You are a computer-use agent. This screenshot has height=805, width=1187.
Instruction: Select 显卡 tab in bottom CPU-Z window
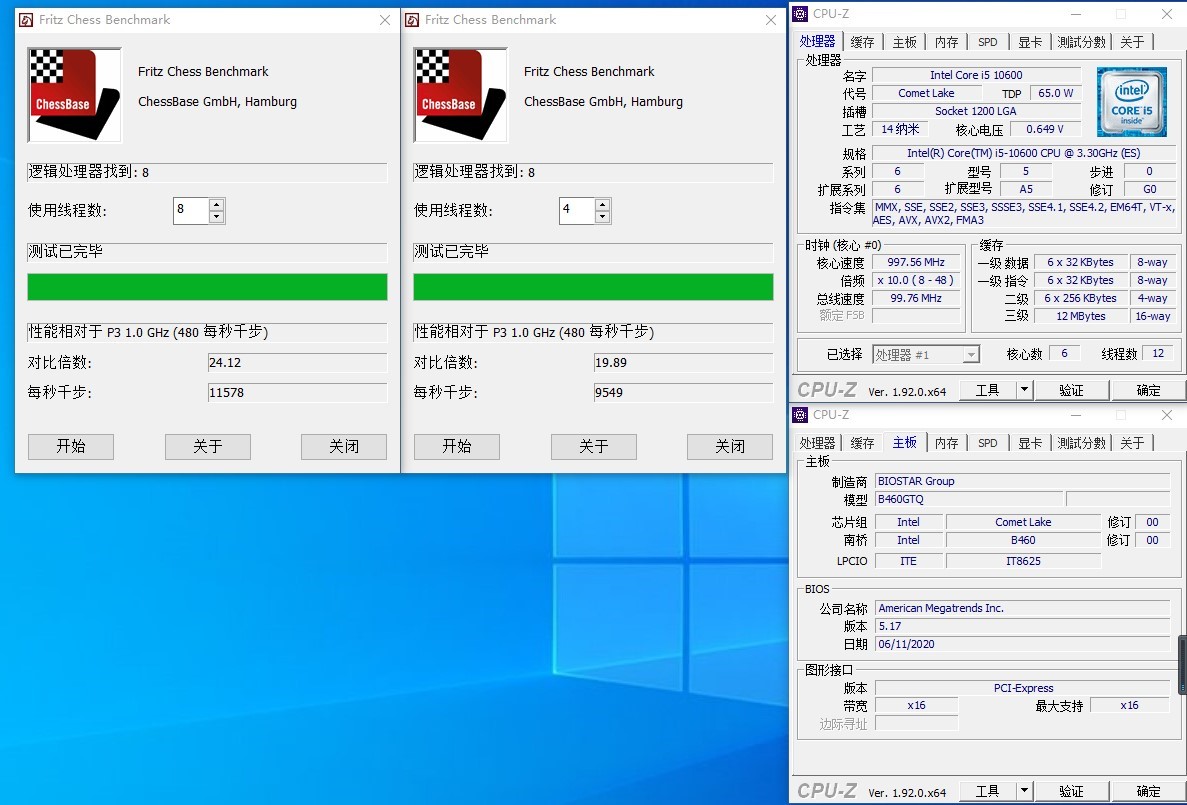click(1030, 444)
